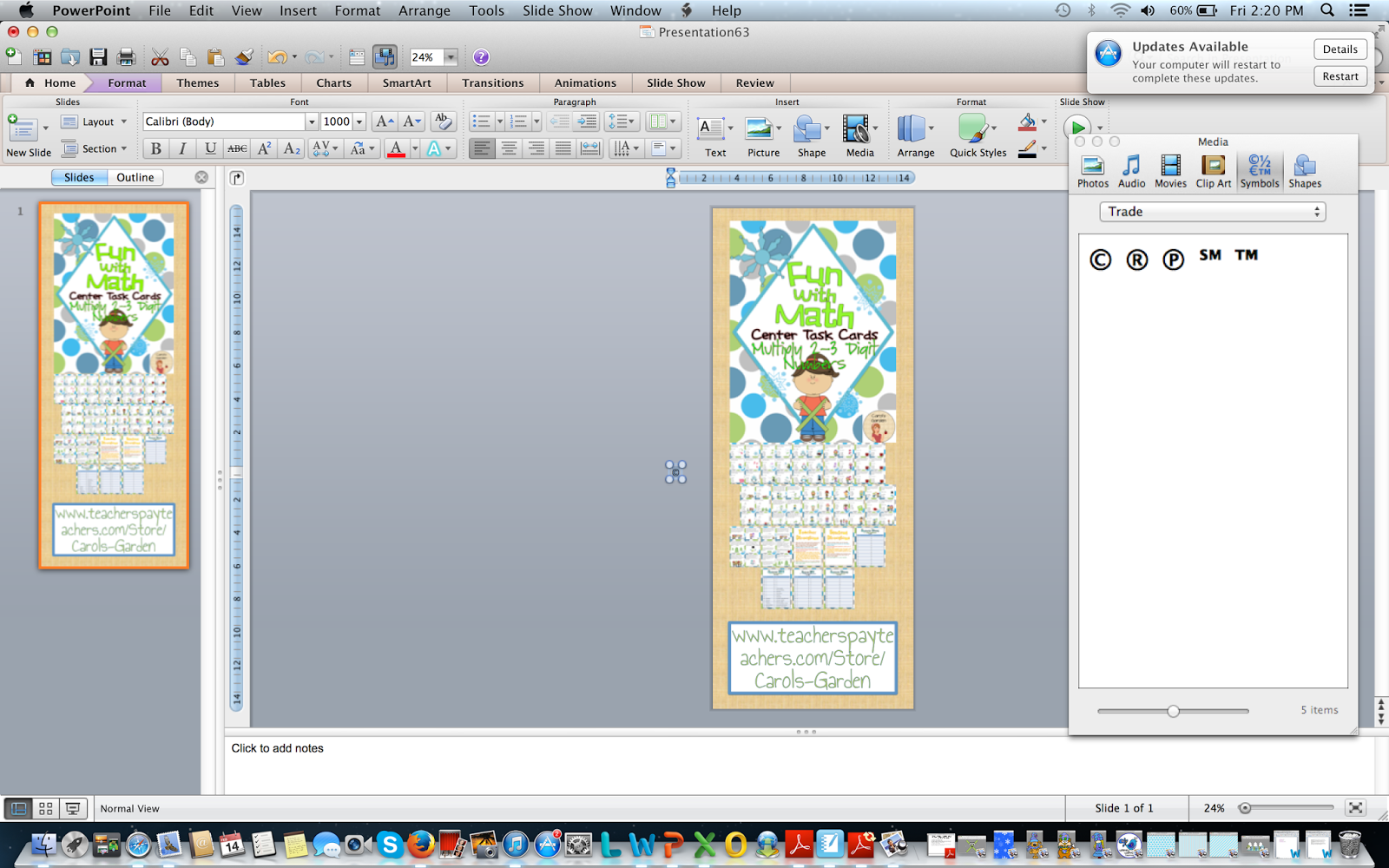Switch to the Animations ribbon tab

click(586, 83)
